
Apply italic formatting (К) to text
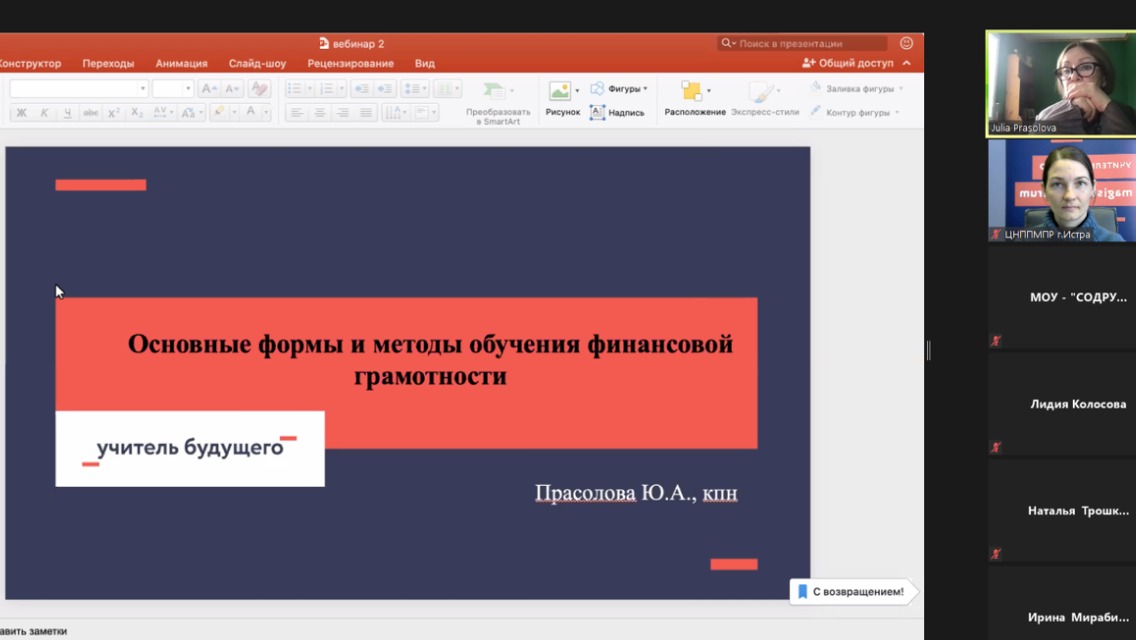pos(44,112)
